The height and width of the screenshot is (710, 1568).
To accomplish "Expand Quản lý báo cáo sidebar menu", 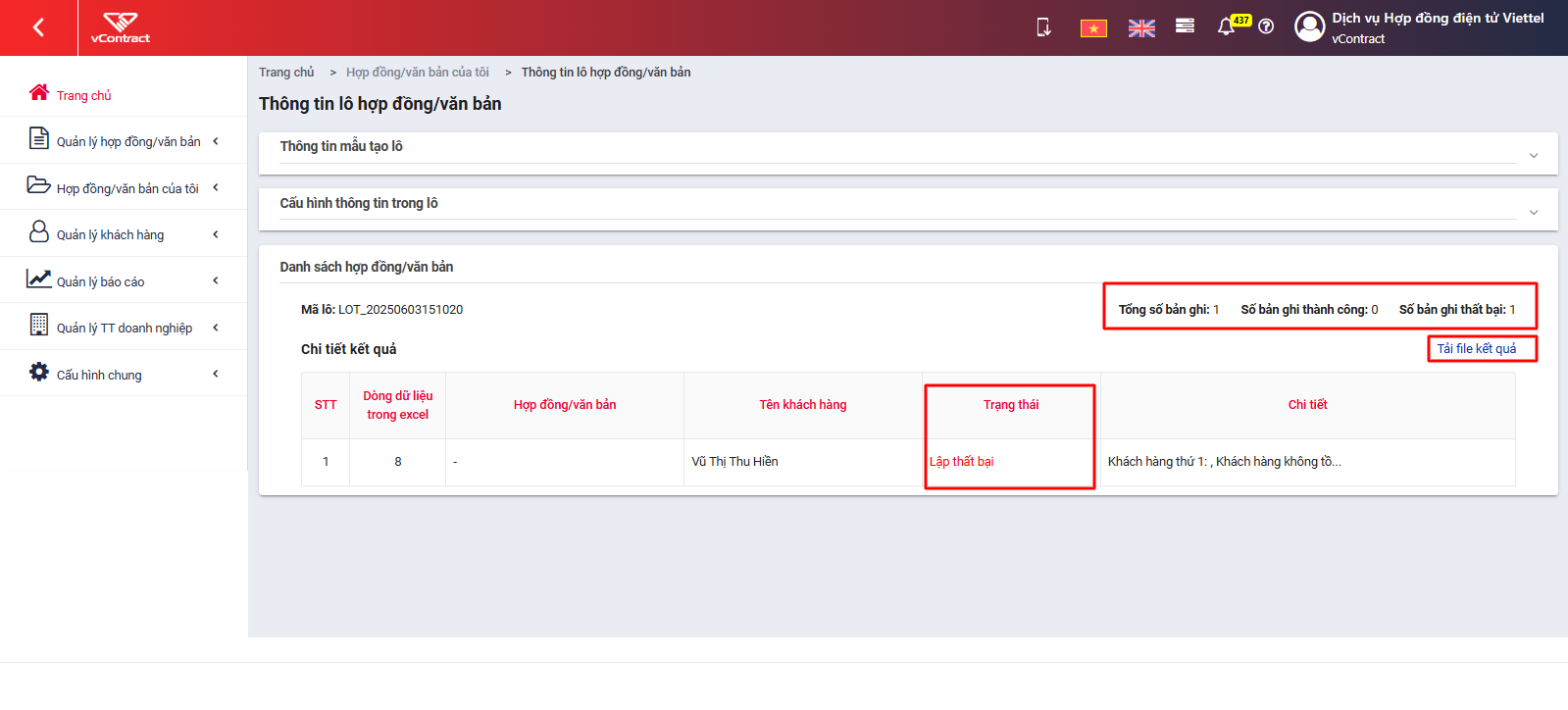I will click(x=124, y=280).
